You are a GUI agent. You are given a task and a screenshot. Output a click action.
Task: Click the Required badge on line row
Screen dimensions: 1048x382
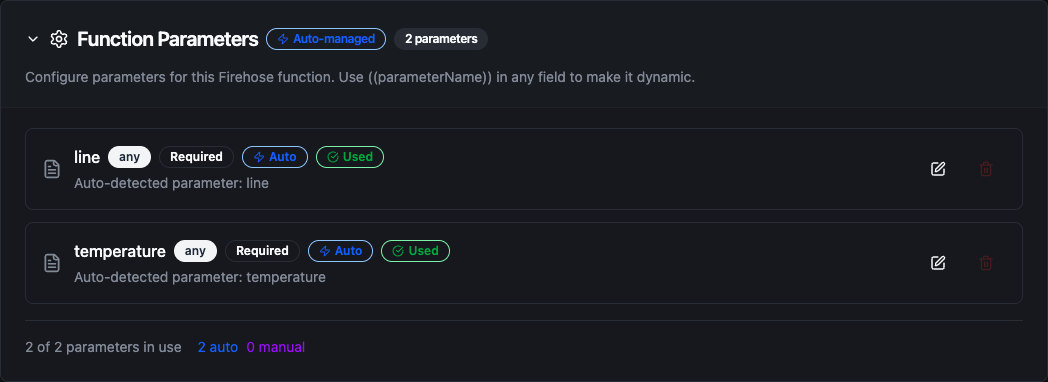pos(196,157)
